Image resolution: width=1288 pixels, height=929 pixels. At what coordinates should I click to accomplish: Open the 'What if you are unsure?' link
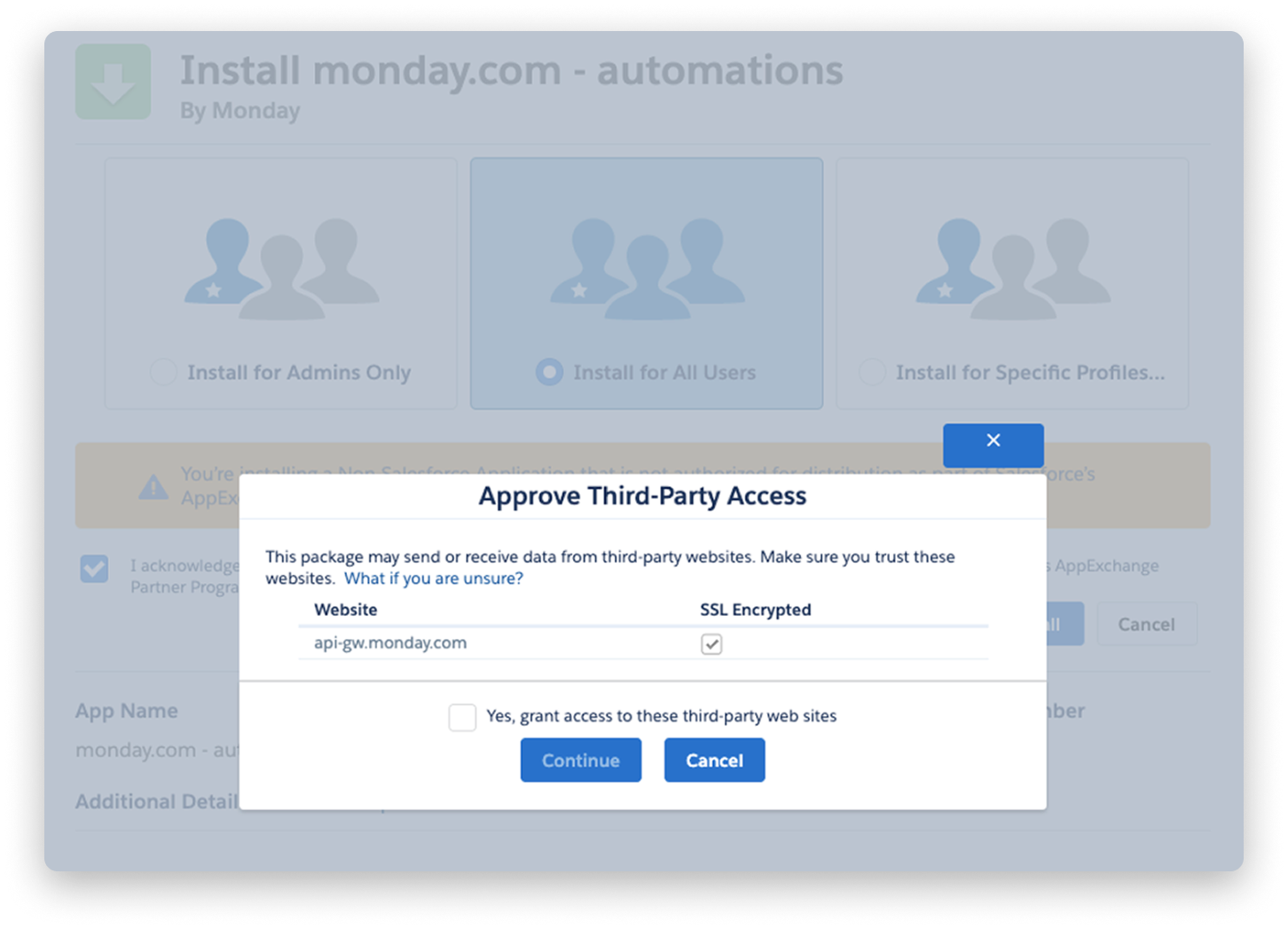pos(433,579)
